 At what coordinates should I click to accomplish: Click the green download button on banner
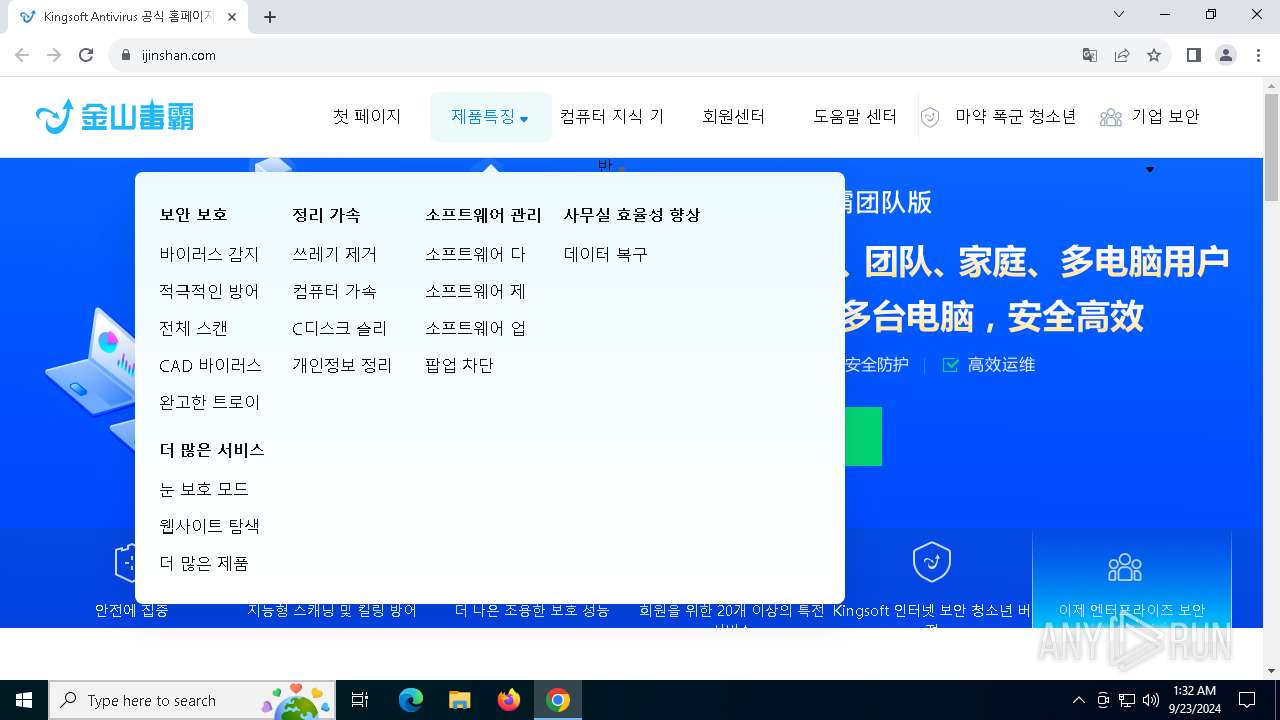pyautogui.click(x=863, y=436)
